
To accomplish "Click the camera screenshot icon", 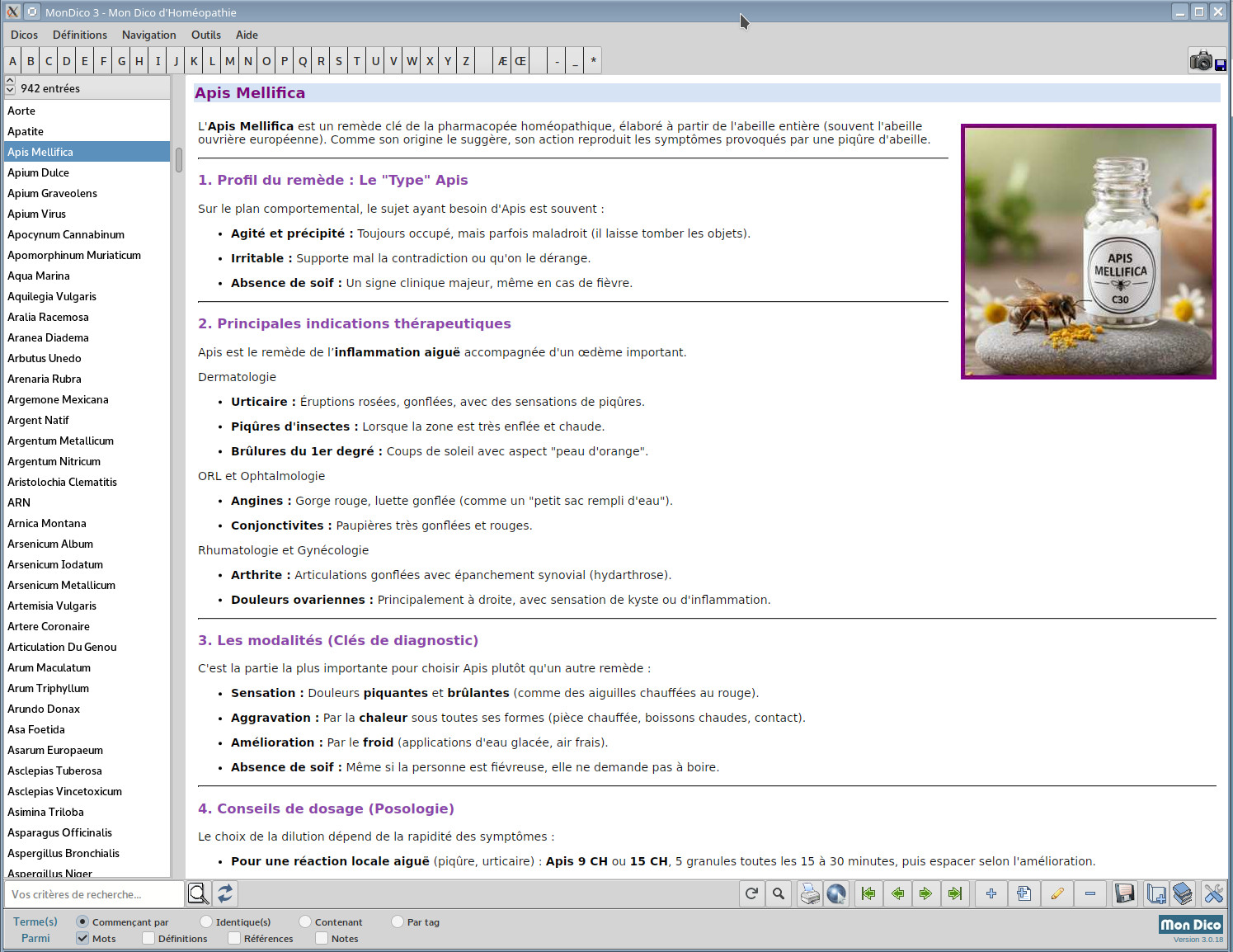I will click(x=1202, y=61).
